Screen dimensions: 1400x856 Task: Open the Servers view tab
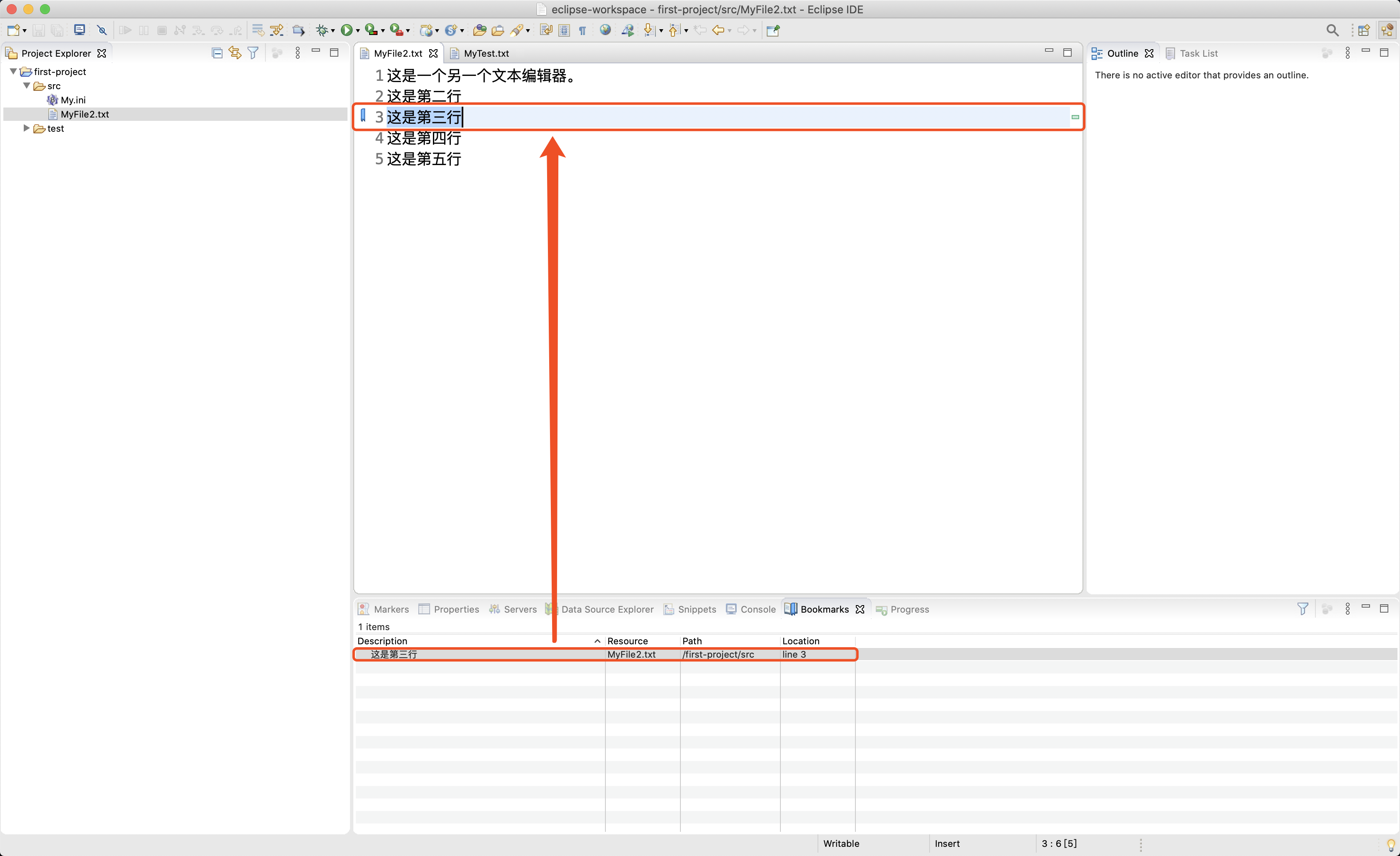tap(513, 609)
